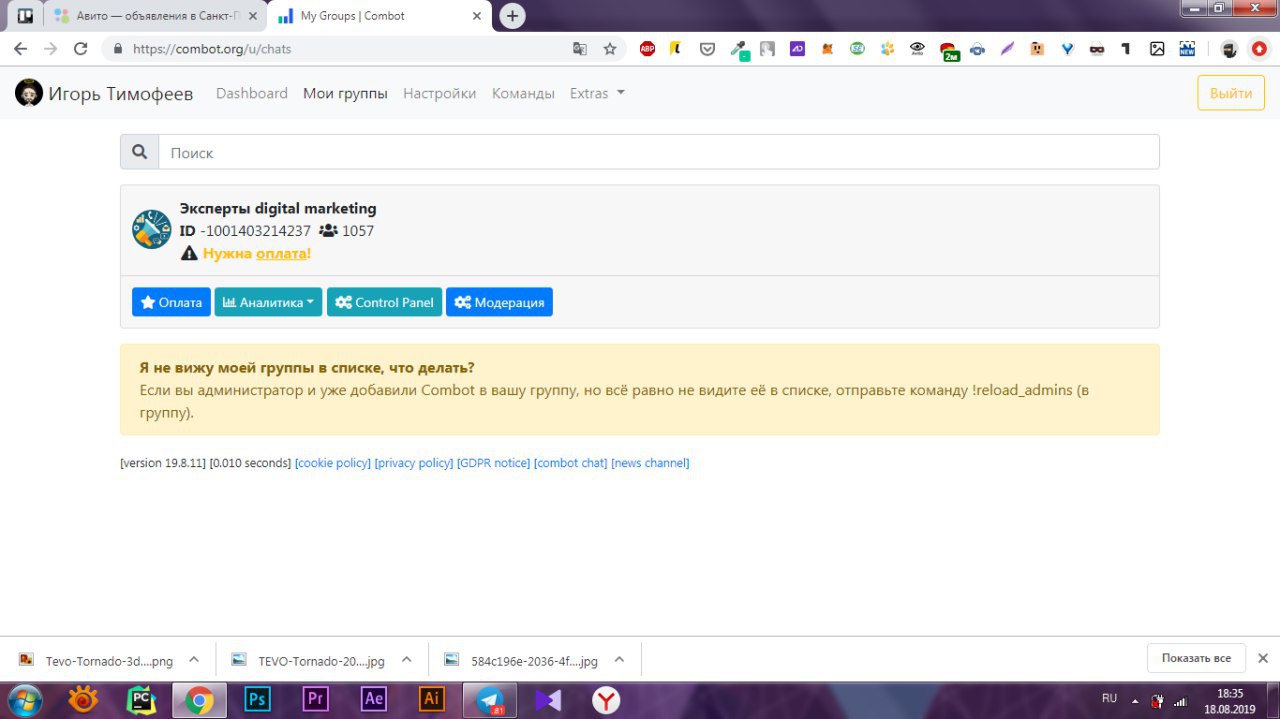This screenshot has height=719, width=1280.
Task: Click the purple feather extension icon
Action: [1007, 48]
